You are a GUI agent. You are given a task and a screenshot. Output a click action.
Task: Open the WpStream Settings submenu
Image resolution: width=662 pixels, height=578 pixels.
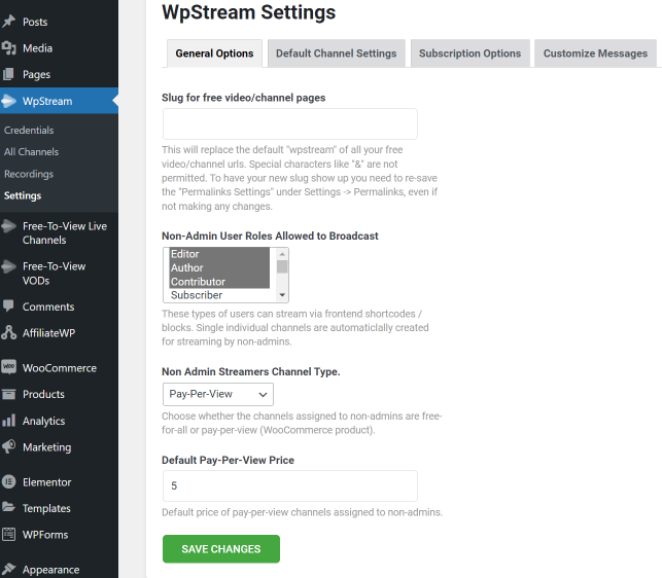pyautogui.click(x=22, y=195)
